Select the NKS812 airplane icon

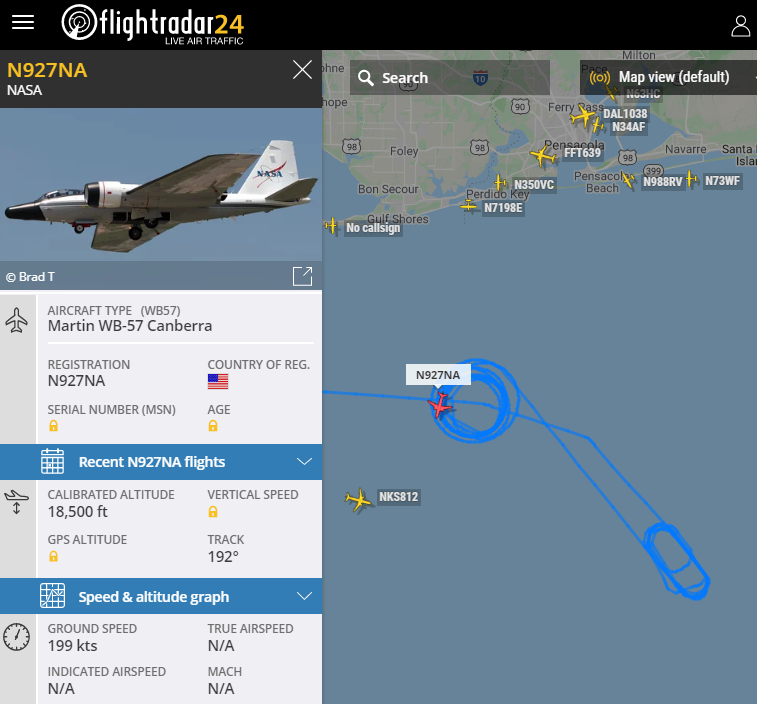coord(358,500)
